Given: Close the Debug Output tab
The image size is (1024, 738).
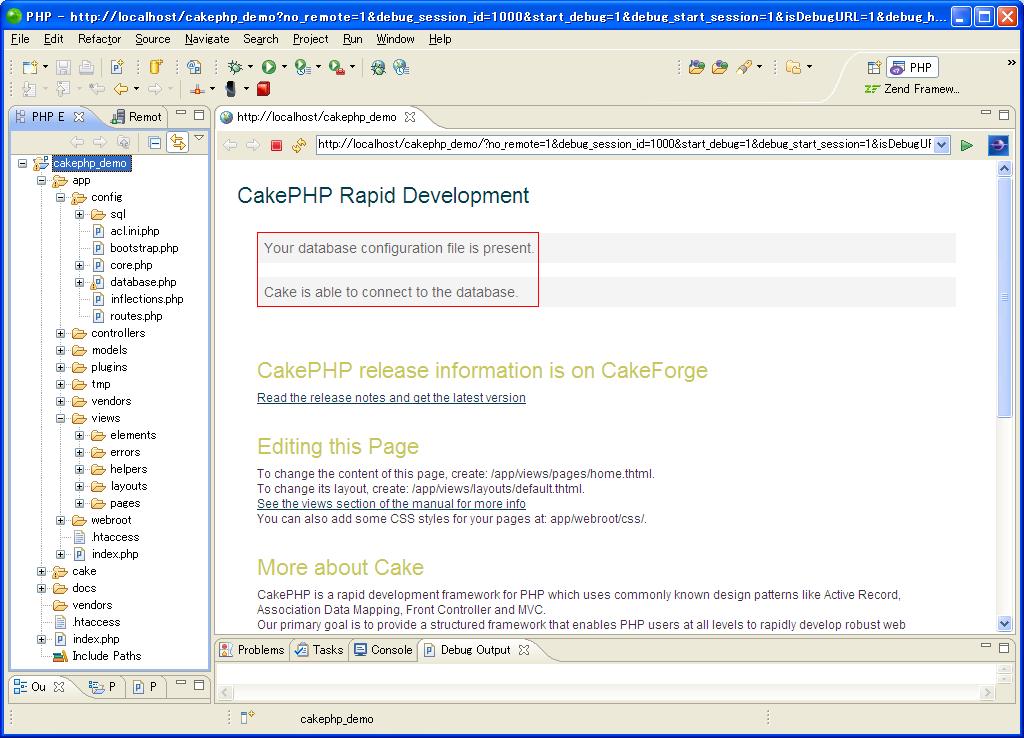Looking at the screenshot, I should (524, 650).
